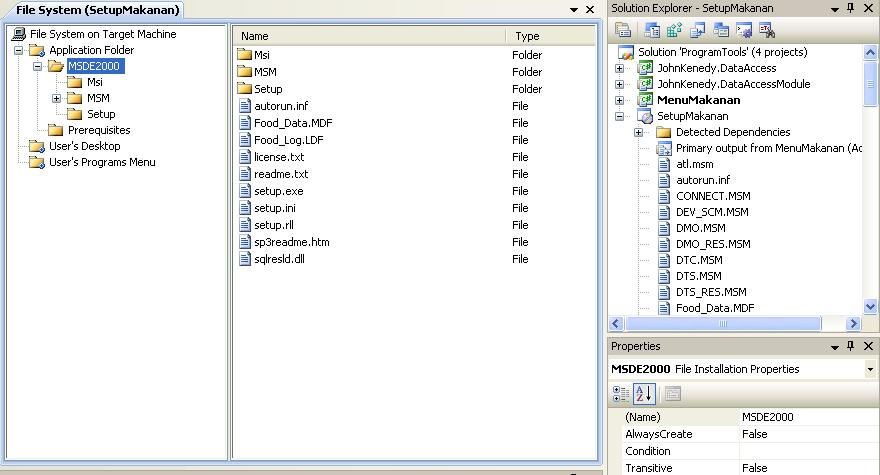Click the AlwaysCreate property value False
This screenshot has height=475, width=880.
coord(807,434)
